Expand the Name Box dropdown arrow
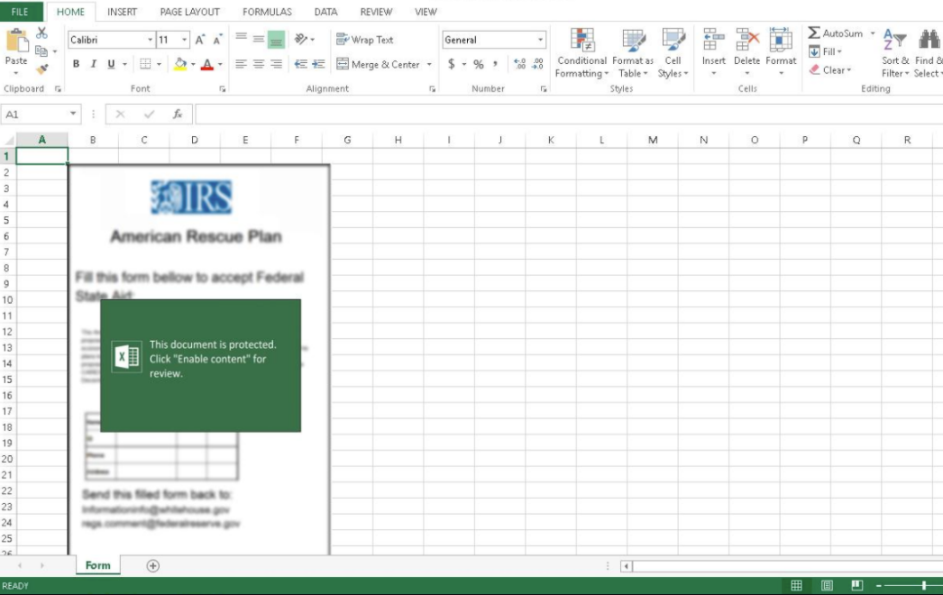Image resolution: width=943 pixels, height=595 pixels. 73,114
